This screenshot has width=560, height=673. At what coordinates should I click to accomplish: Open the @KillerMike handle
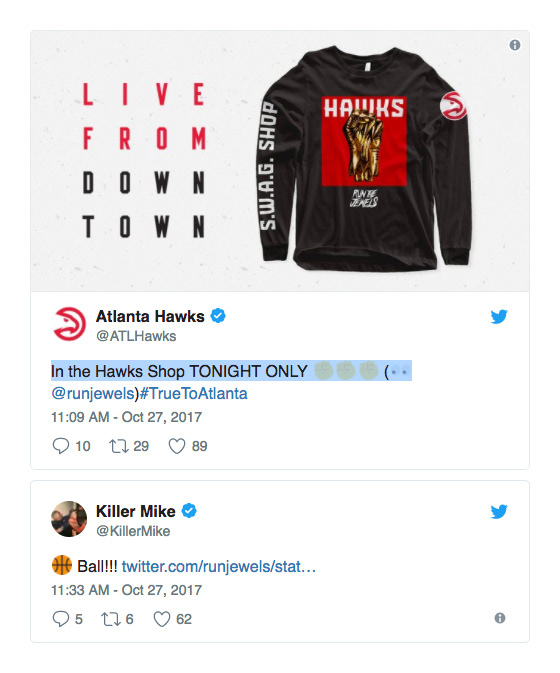click(x=133, y=531)
